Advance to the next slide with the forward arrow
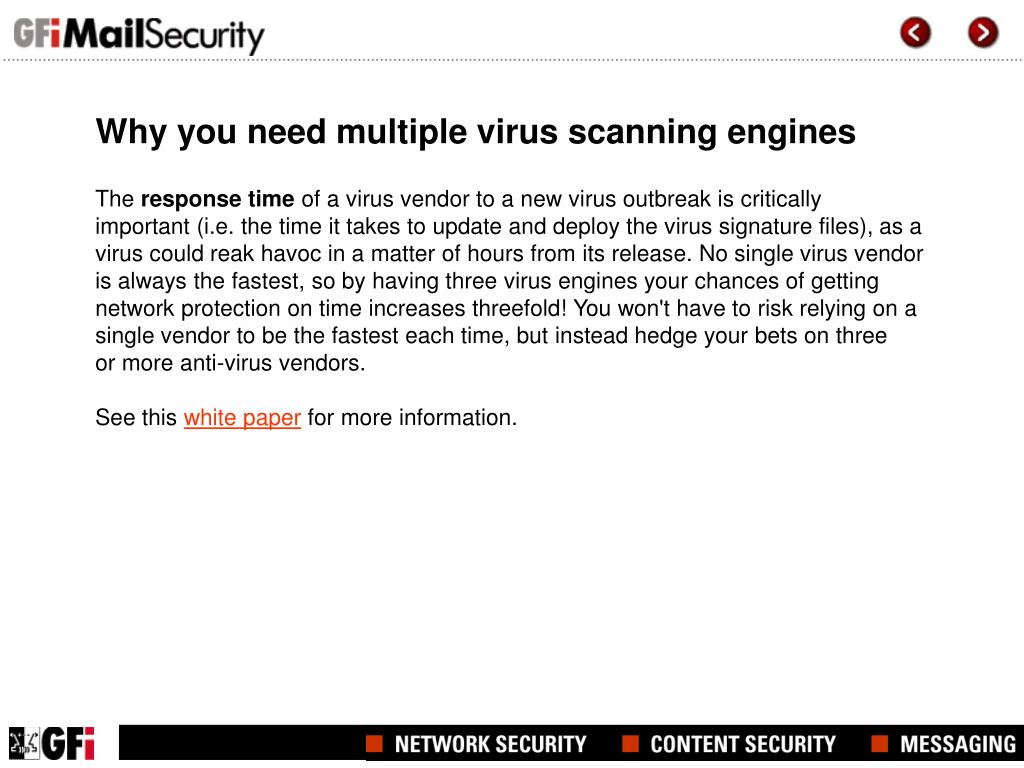The width and height of the screenshot is (1024, 768). (983, 33)
